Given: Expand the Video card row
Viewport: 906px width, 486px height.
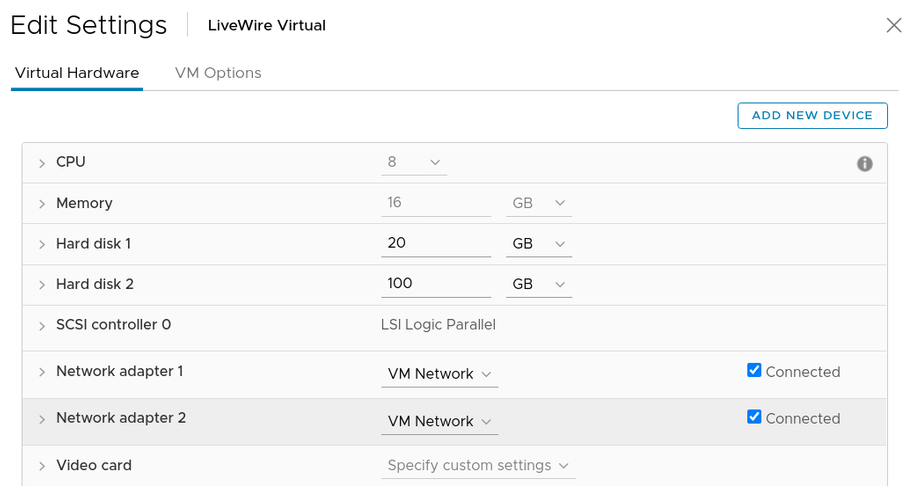Looking at the screenshot, I should pyautogui.click(x=42, y=466).
